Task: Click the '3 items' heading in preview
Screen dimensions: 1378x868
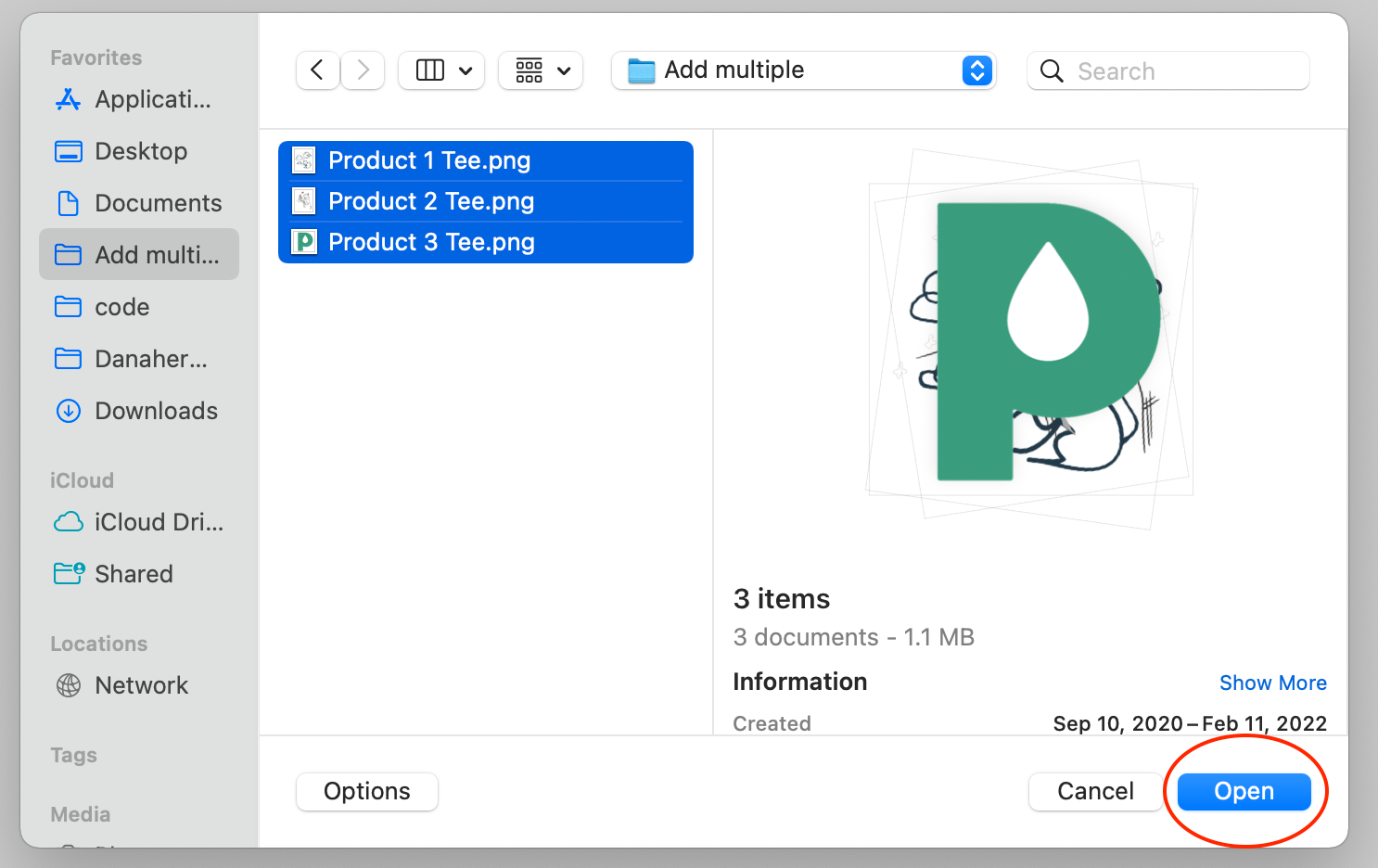Action: pyautogui.click(x=782, y=599)
